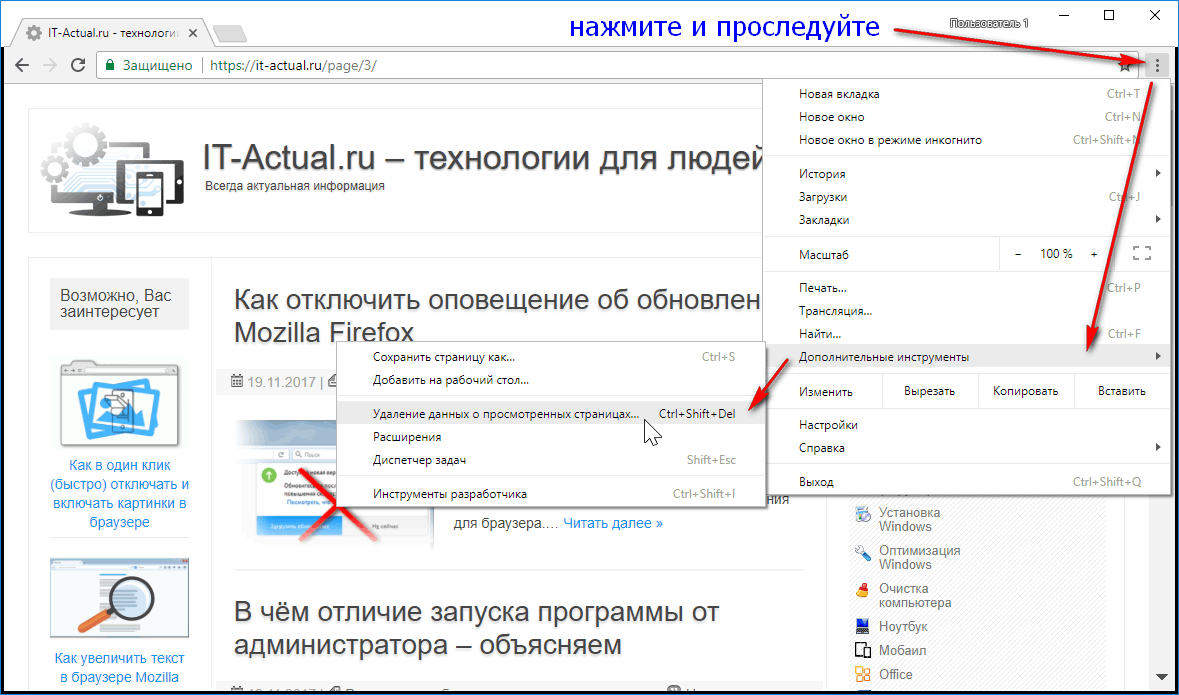Click the Установка Windows category icon

click(x=862, y=514)
